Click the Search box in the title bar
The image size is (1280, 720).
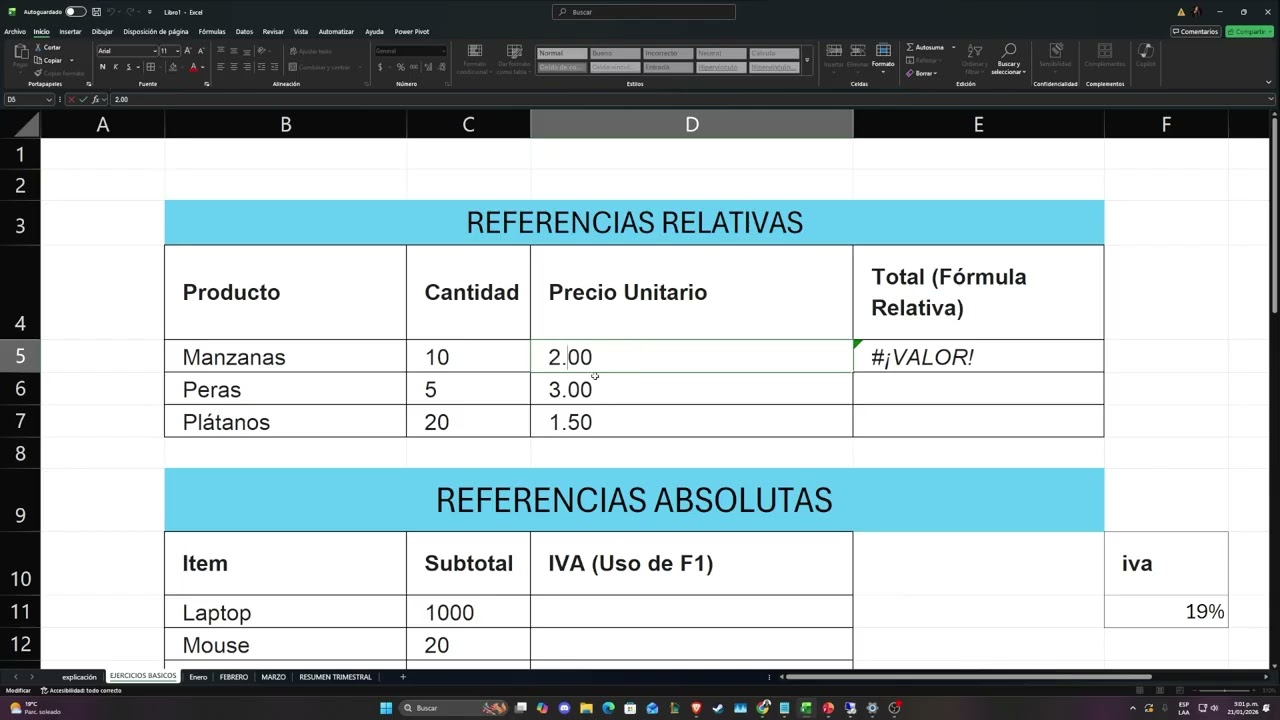pyautogui.click(x=643, y=12)
